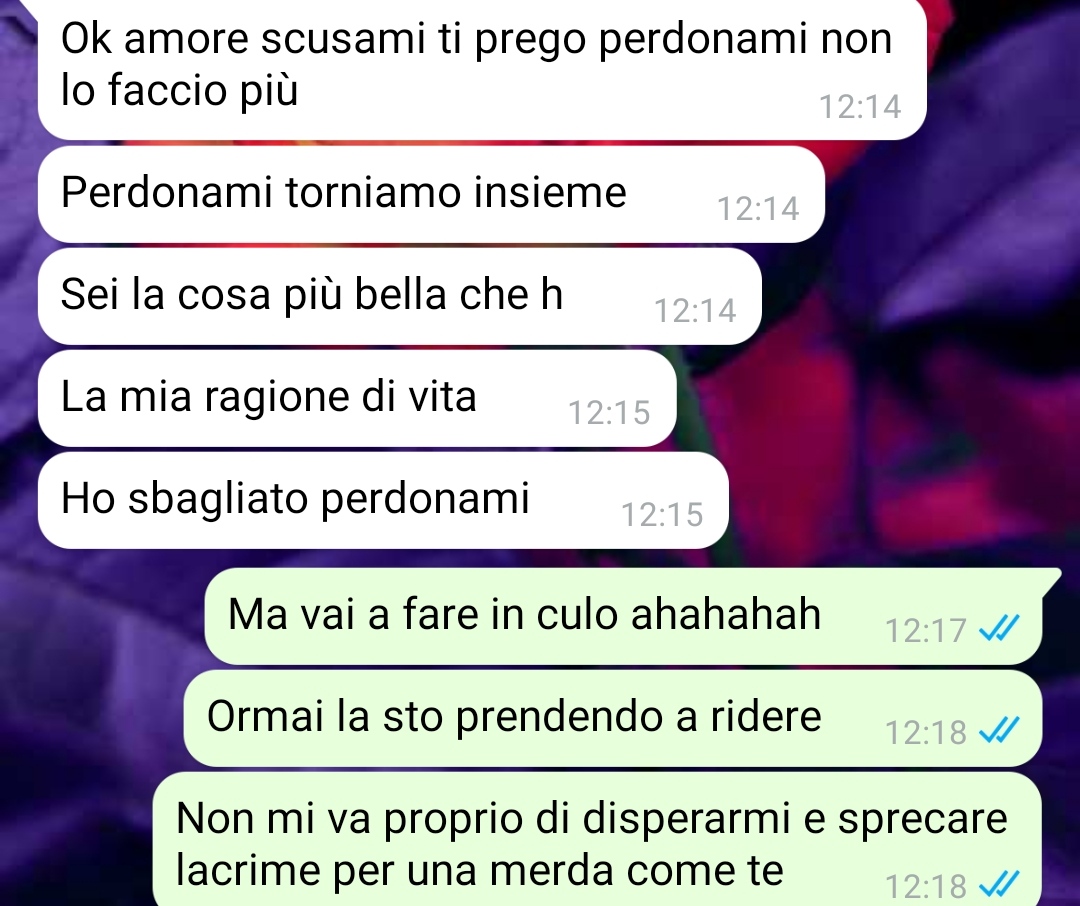Click the read ticks on 'Ormai la sto prendendo'

999,730
